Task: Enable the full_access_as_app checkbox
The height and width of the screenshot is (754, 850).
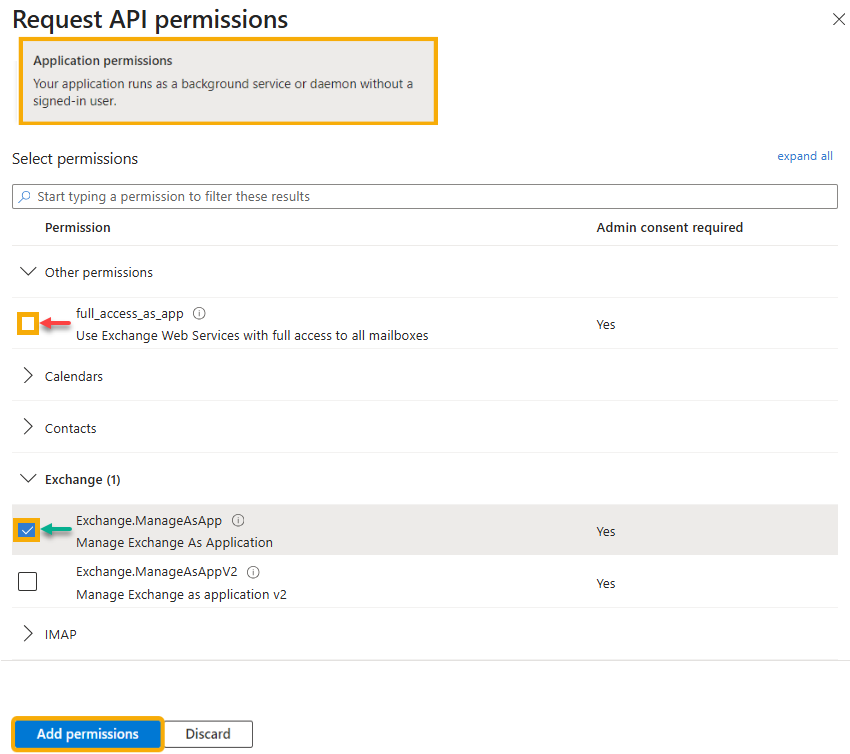Action: coord(28,324)
